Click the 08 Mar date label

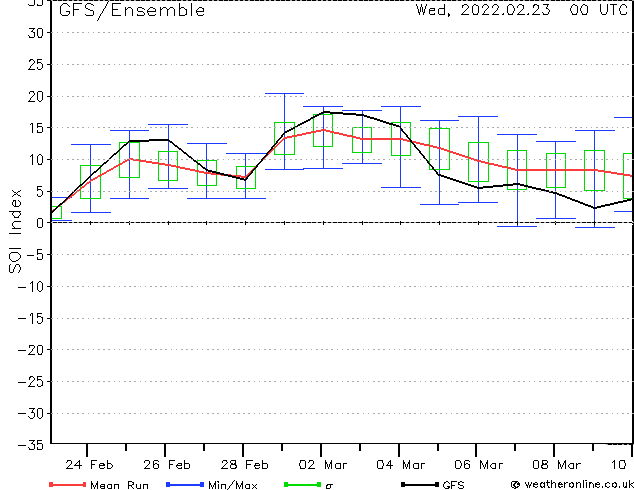(556, 465)
